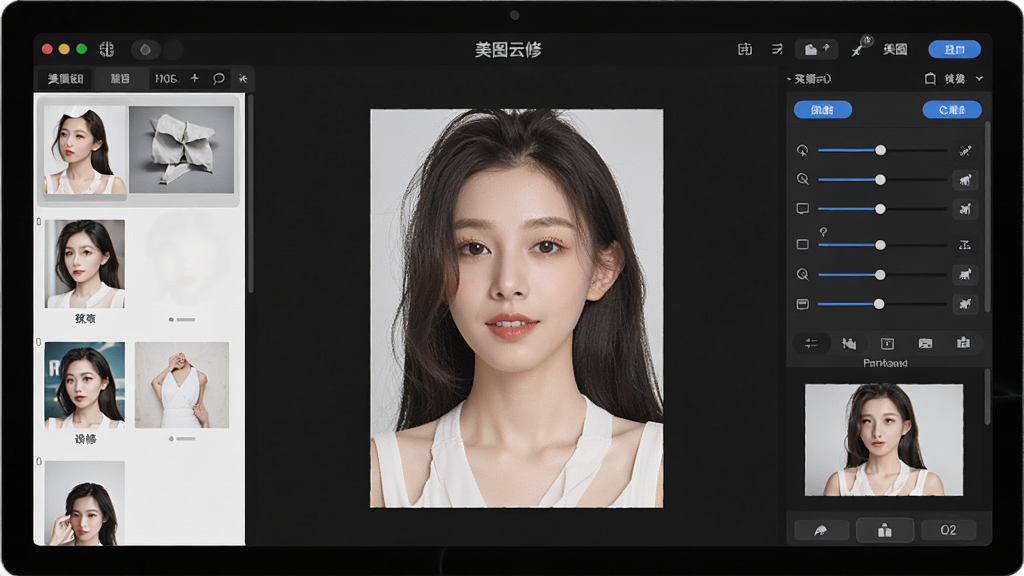
Task: Click the preview thumbnail in the right panel
Action: pyautogui.click(x=884, y=440)
